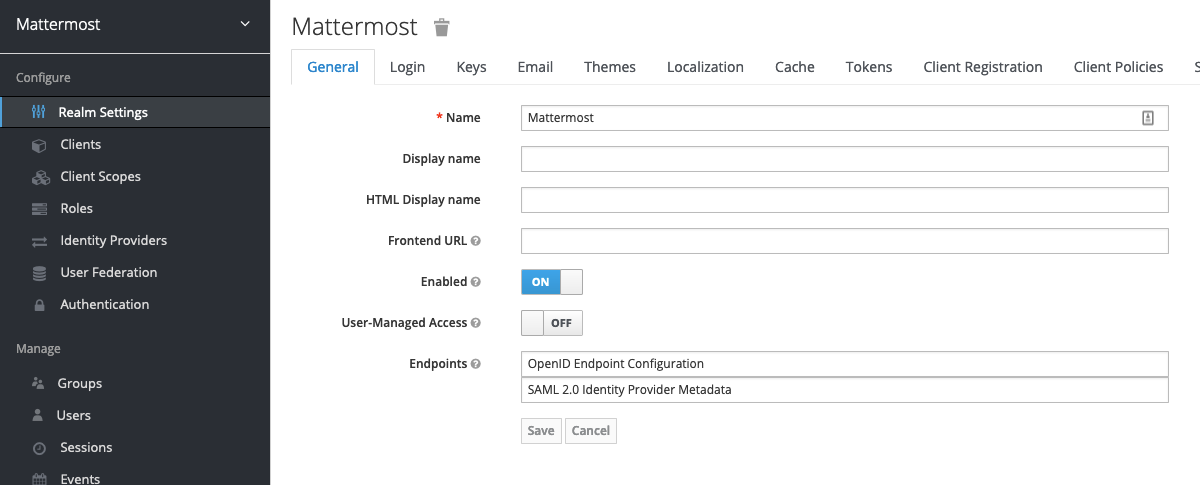The image size is (1200, 485).
Task: Click the autofill icon in Name field
Action: (1148, 118)
